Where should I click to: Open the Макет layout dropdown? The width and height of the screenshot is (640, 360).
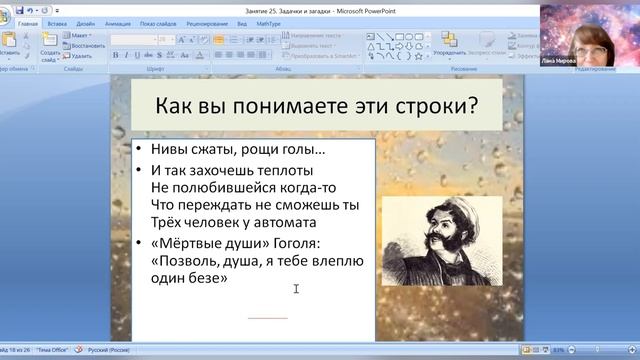(77, 36)
